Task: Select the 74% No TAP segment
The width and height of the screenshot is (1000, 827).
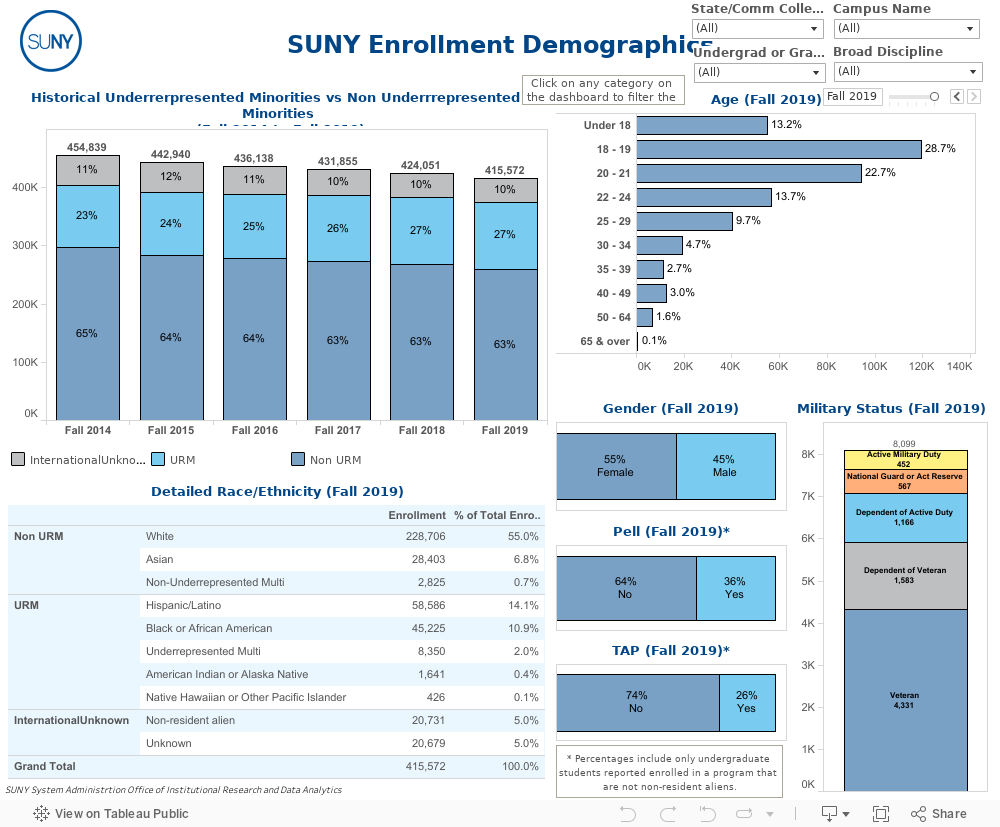Action: coord(638,703)
